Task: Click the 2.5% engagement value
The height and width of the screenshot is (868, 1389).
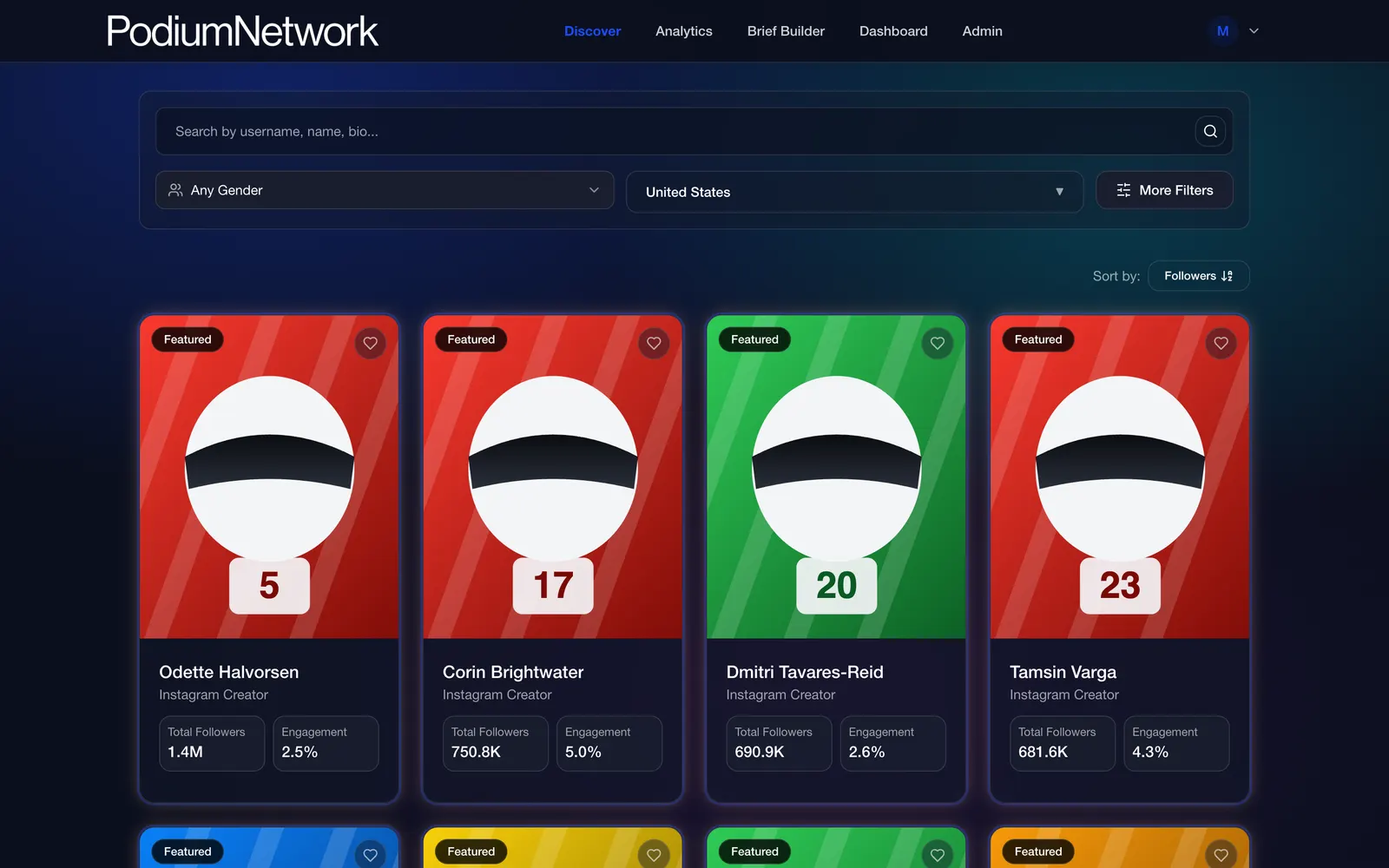Action: (300, 752)
